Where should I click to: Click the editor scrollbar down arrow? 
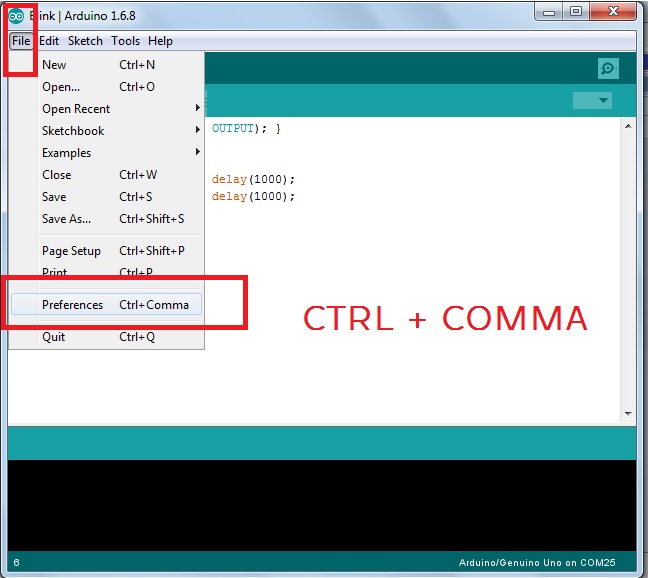tap(628, 414)
